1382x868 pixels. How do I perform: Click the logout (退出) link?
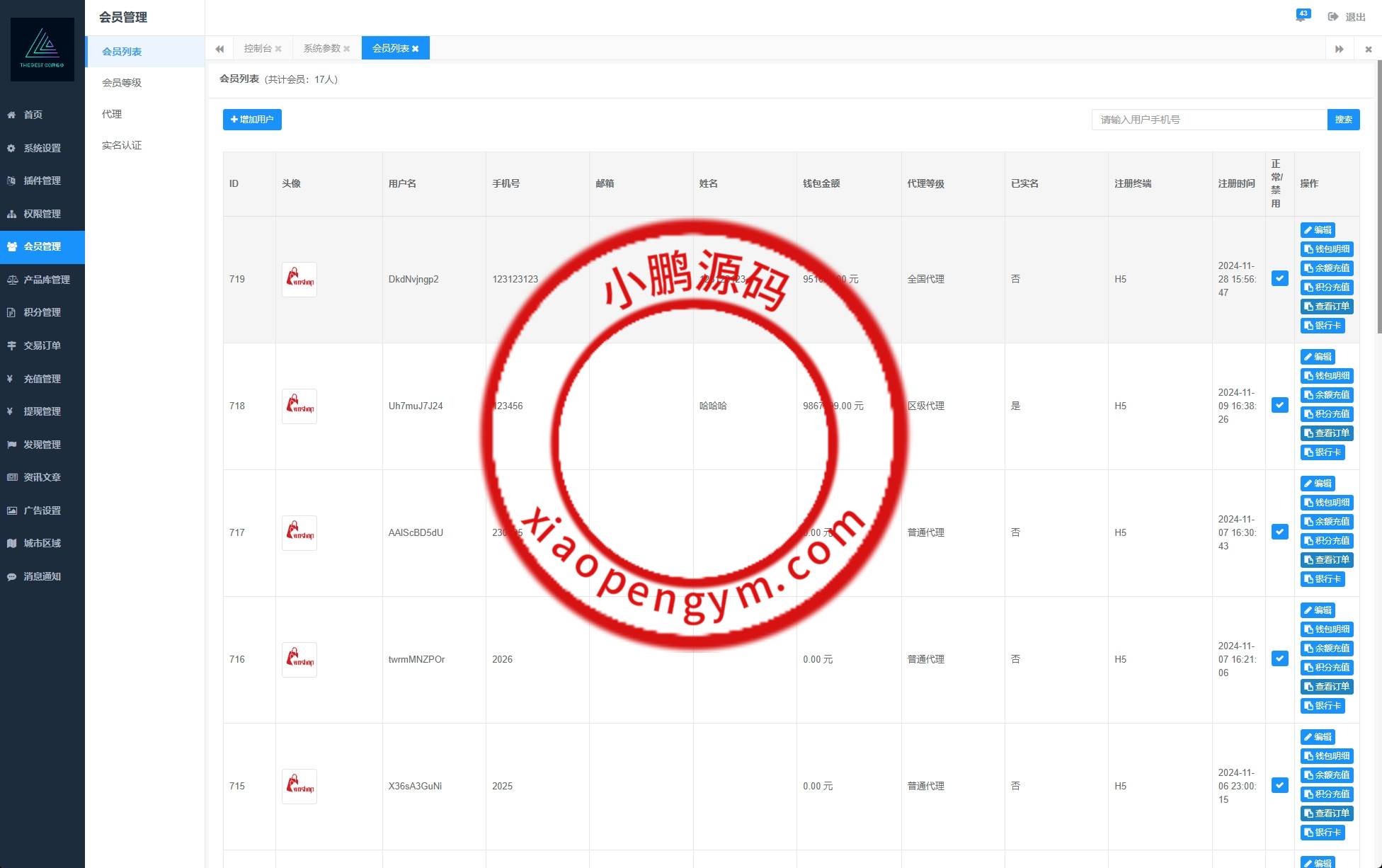tap(1347, 17)
